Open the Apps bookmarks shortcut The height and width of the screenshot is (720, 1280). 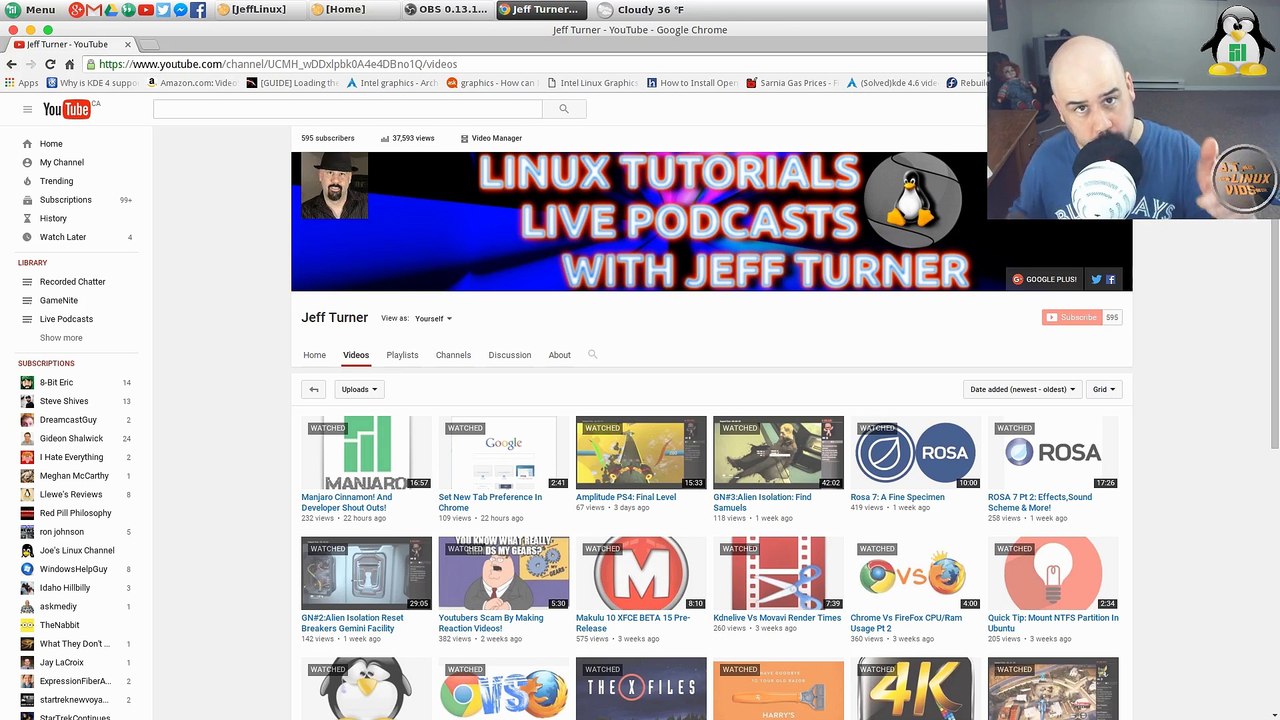pos(22,83)
